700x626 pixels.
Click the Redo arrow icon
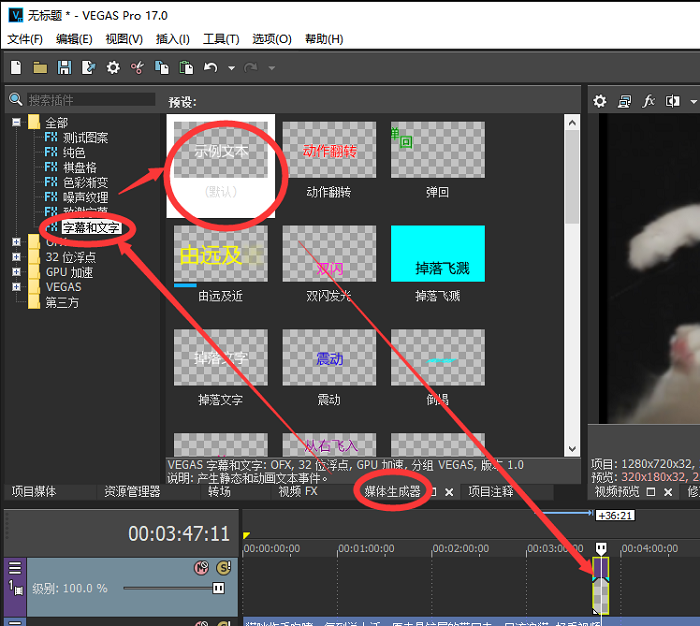point(250,67)
